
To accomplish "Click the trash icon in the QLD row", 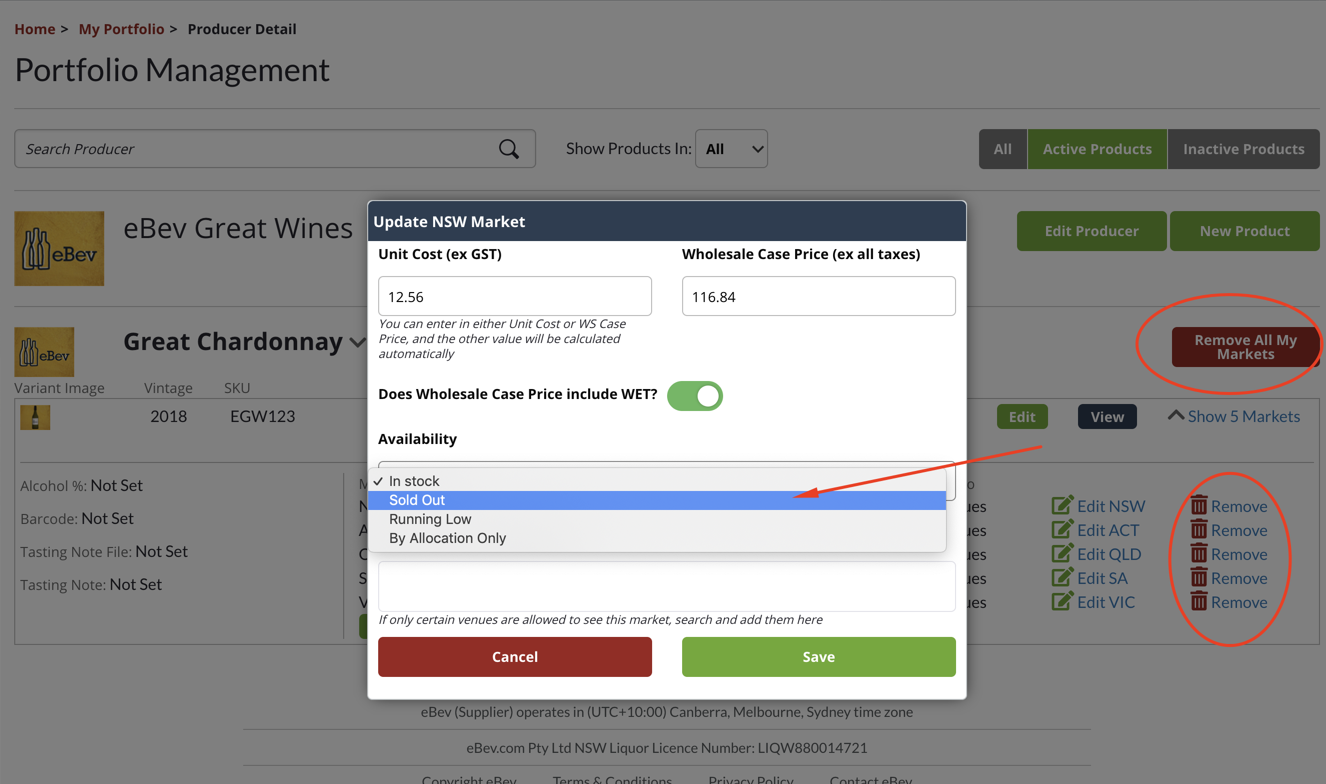I will point(1199,553).
